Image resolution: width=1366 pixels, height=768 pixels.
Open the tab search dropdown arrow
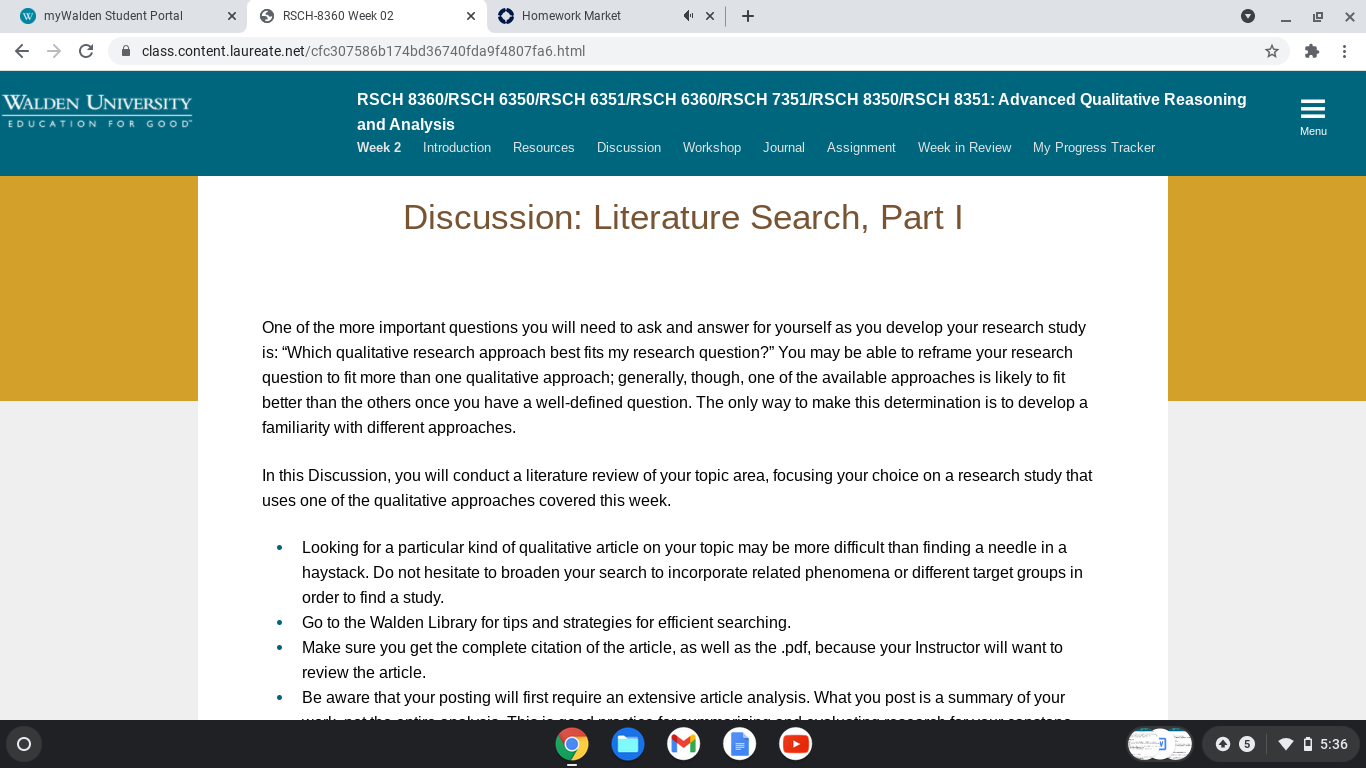point(1248,16)
